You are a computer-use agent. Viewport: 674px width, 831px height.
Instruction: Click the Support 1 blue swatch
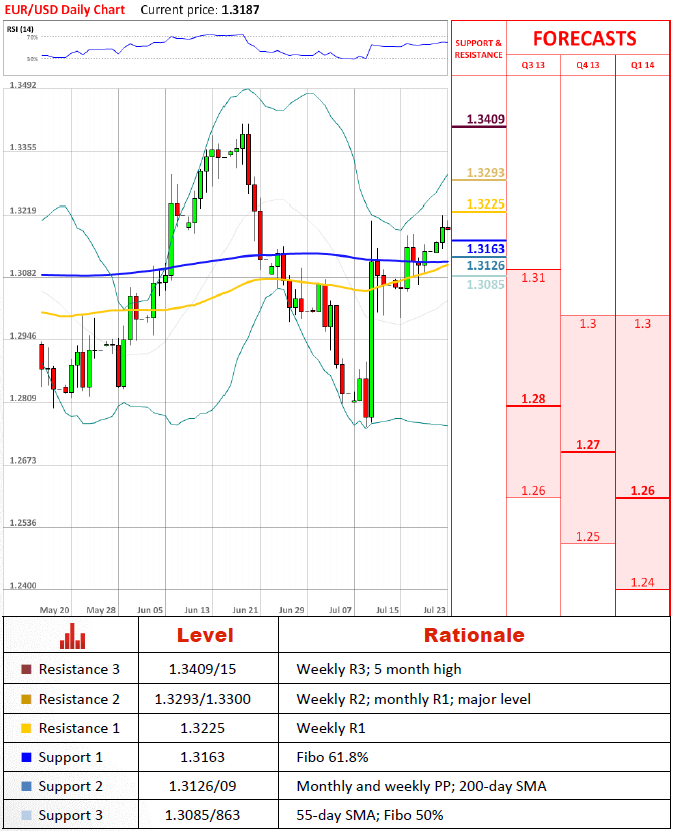coord(26,757)
